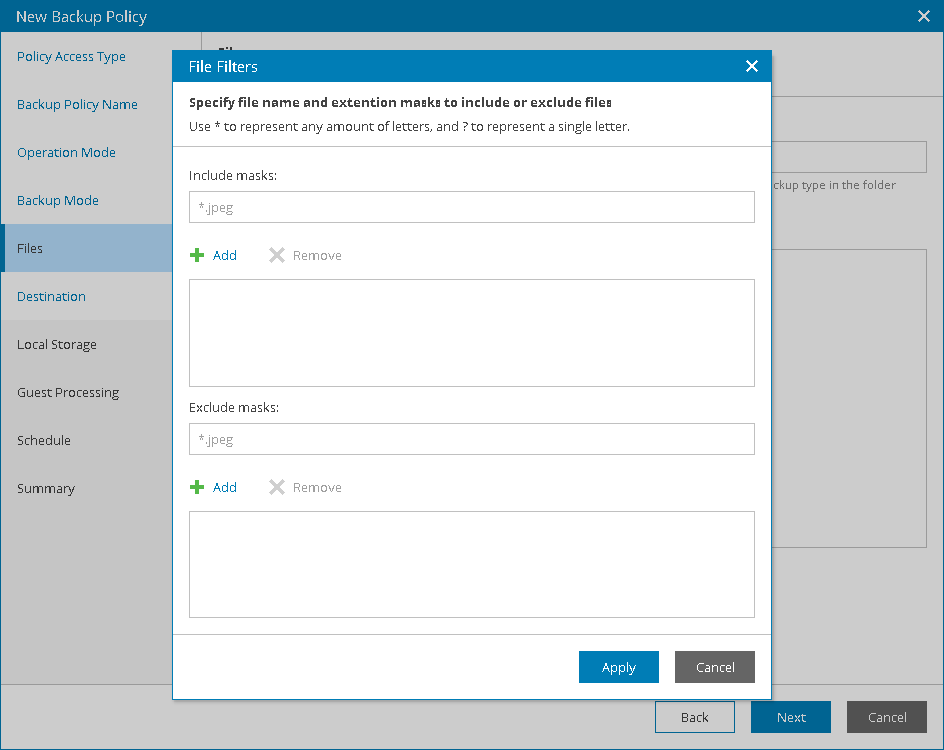Screen dimensions: 944x750
Task: Click the green plus icon under Exclude masks
Action: pos(197,487)
